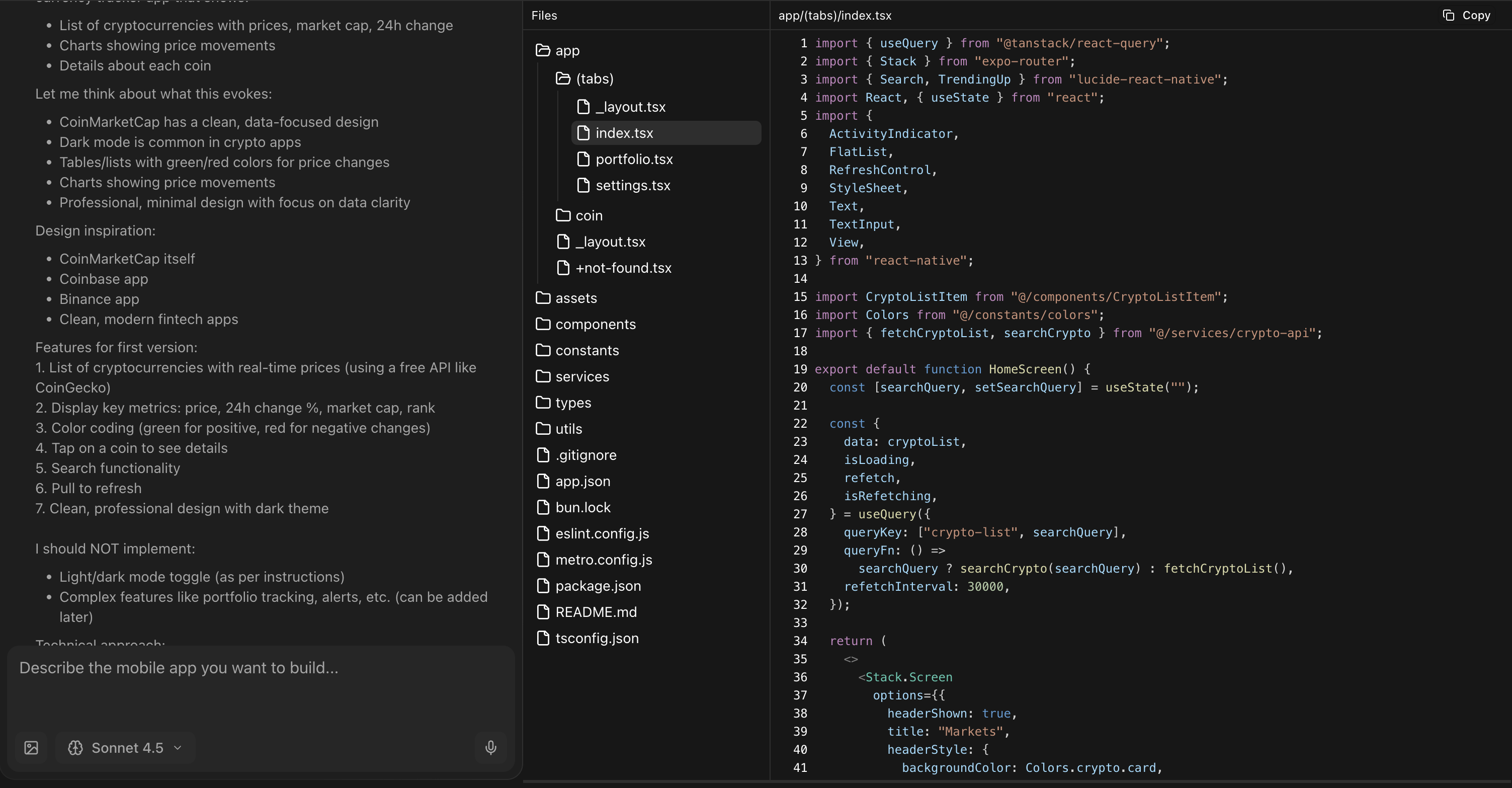Expand the services folder
This screenshot has width=1512, height=788.
[581, 376]
